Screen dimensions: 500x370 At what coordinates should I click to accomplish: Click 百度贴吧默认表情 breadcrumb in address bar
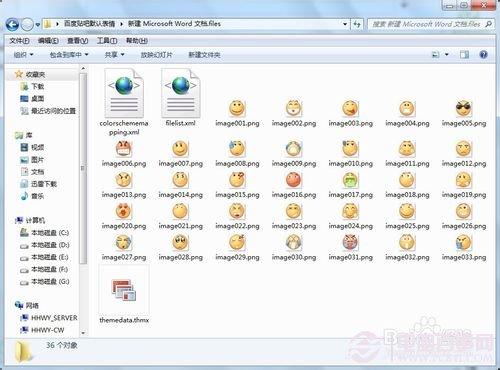click(x=89, y=24)
